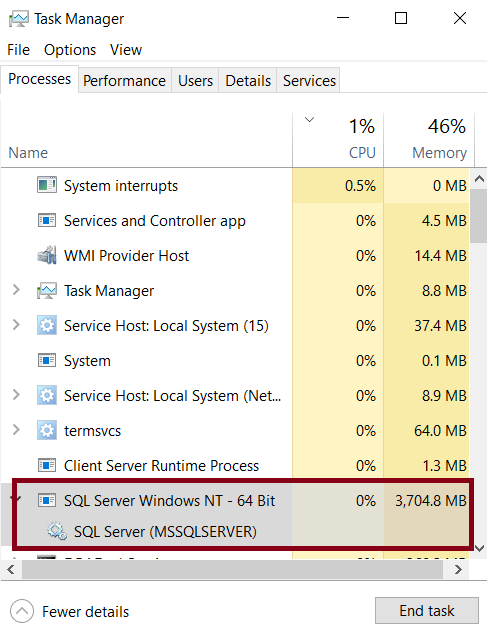Click the Client Server Runtime Process icon
This screenshot has height=636, width=487.
tap(47, 465)
